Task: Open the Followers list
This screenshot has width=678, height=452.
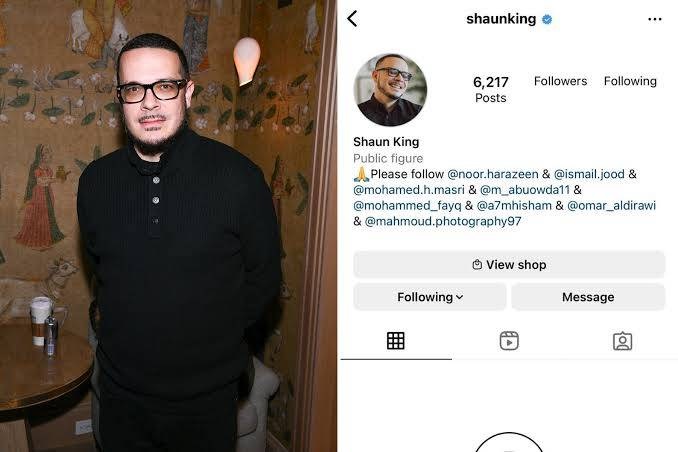Action: 560,81
